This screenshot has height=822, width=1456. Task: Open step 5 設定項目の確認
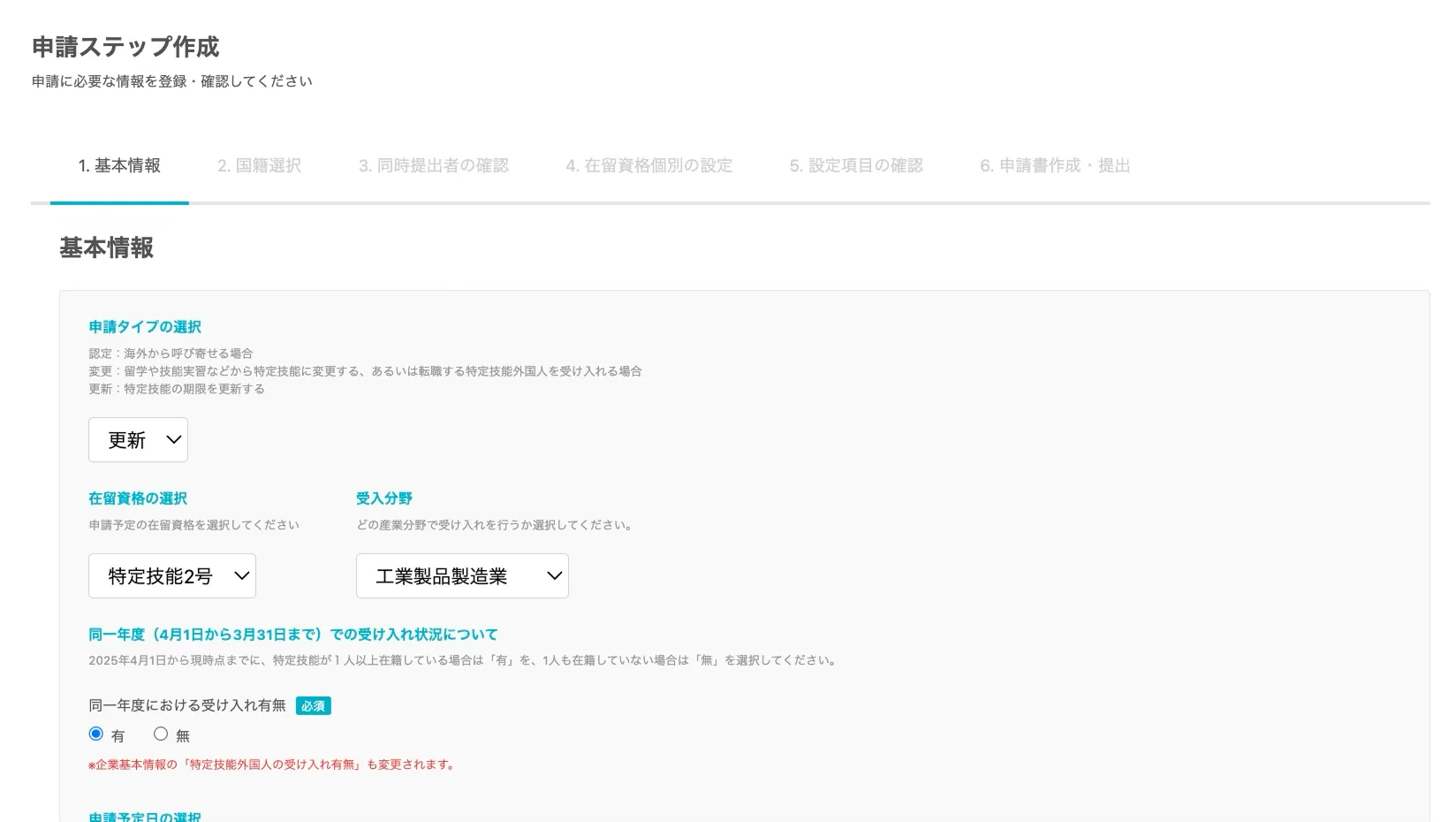point(856,165)
